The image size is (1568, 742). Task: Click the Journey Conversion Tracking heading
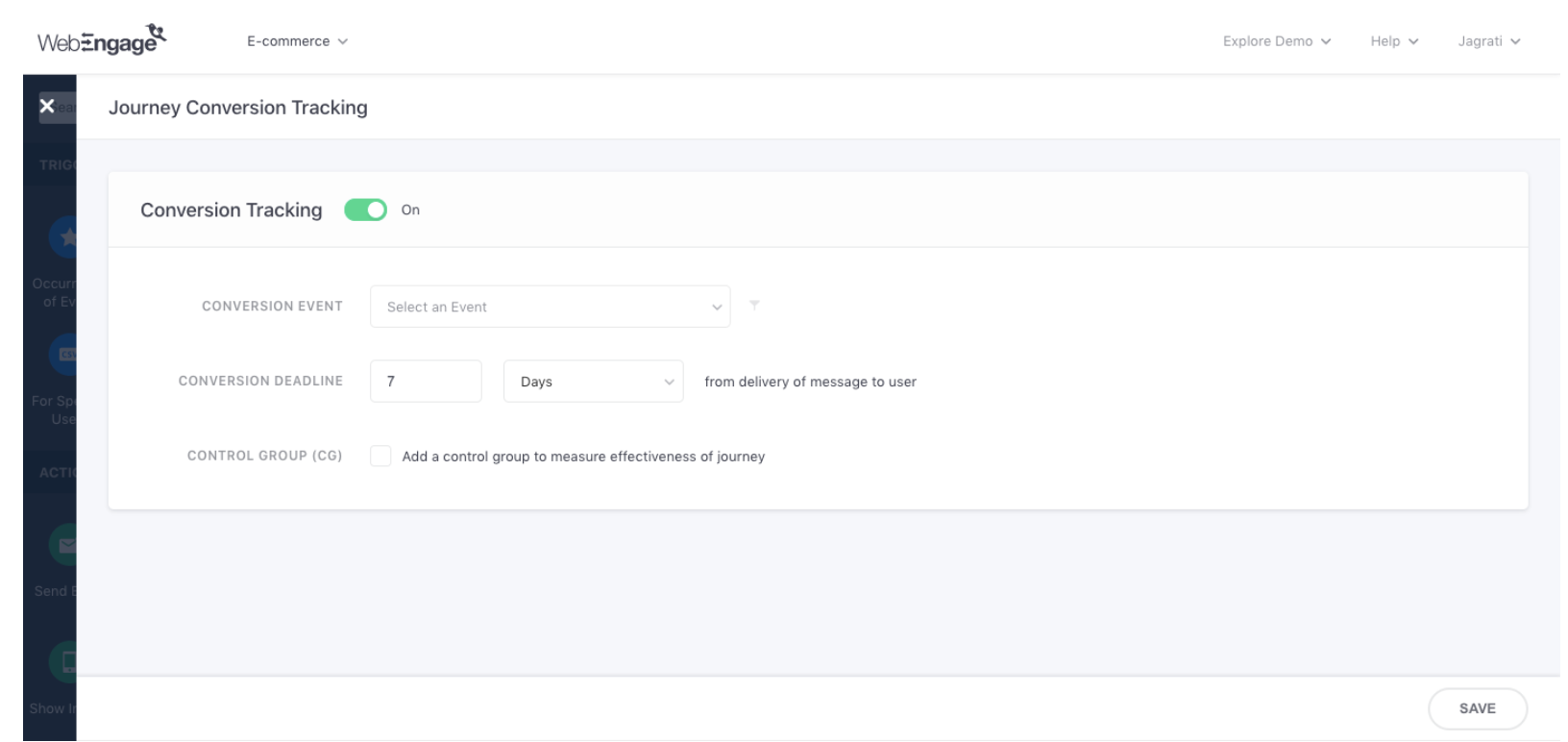pyautogui.click(x=238, y=108)
